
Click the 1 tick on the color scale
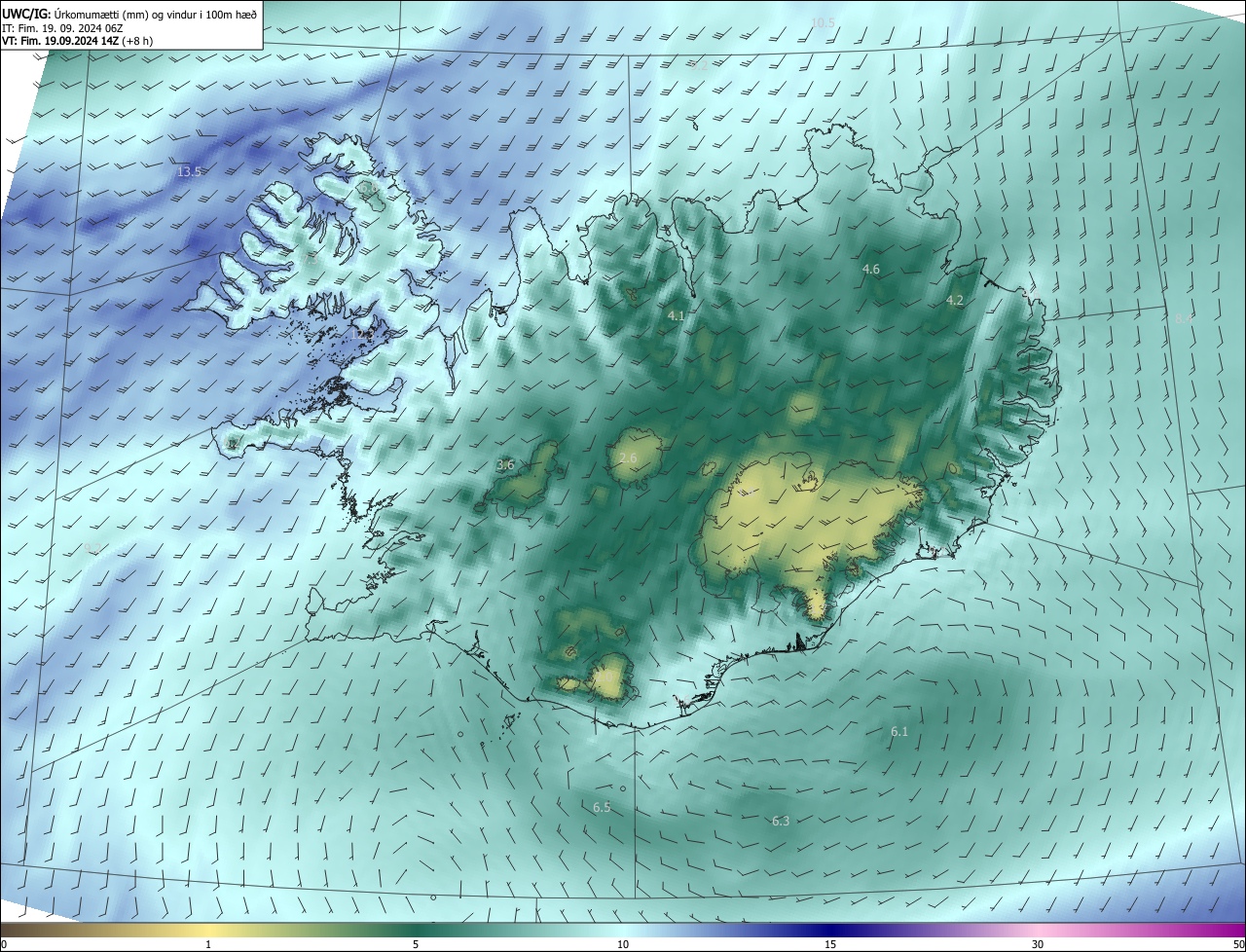click(208, 944)
